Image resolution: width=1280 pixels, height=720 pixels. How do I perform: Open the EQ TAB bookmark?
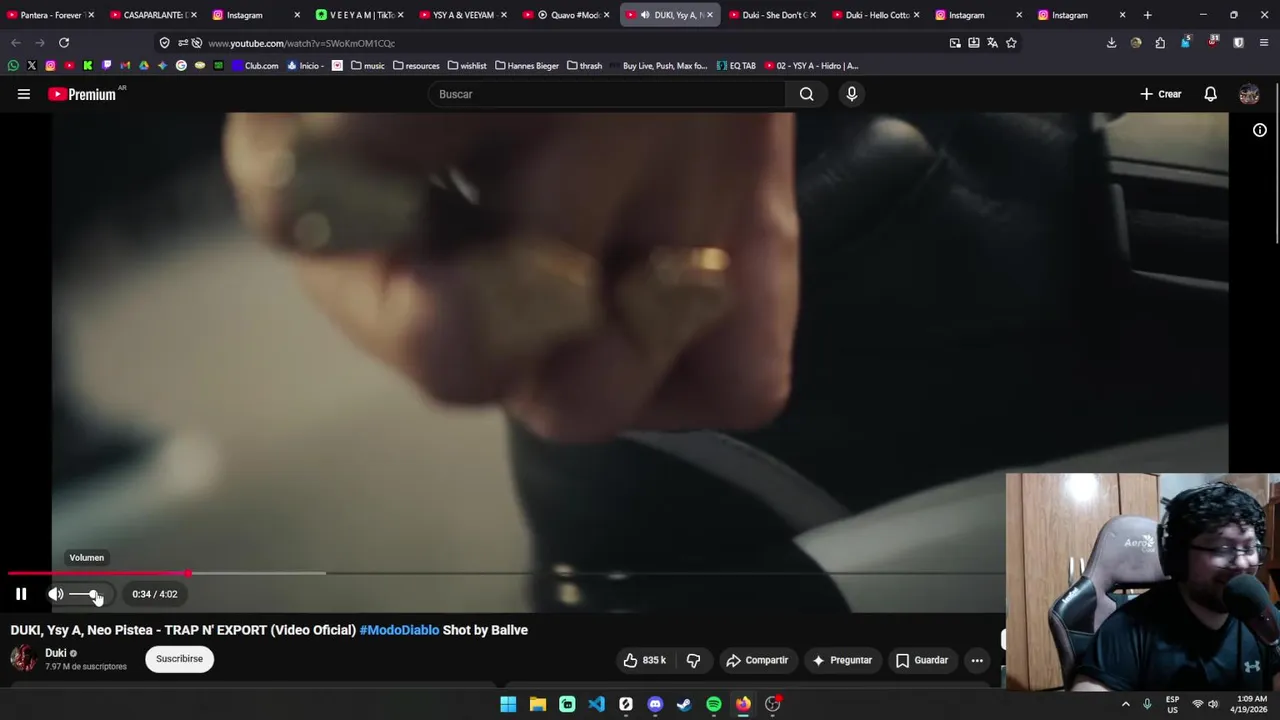[x=736, y=66]
